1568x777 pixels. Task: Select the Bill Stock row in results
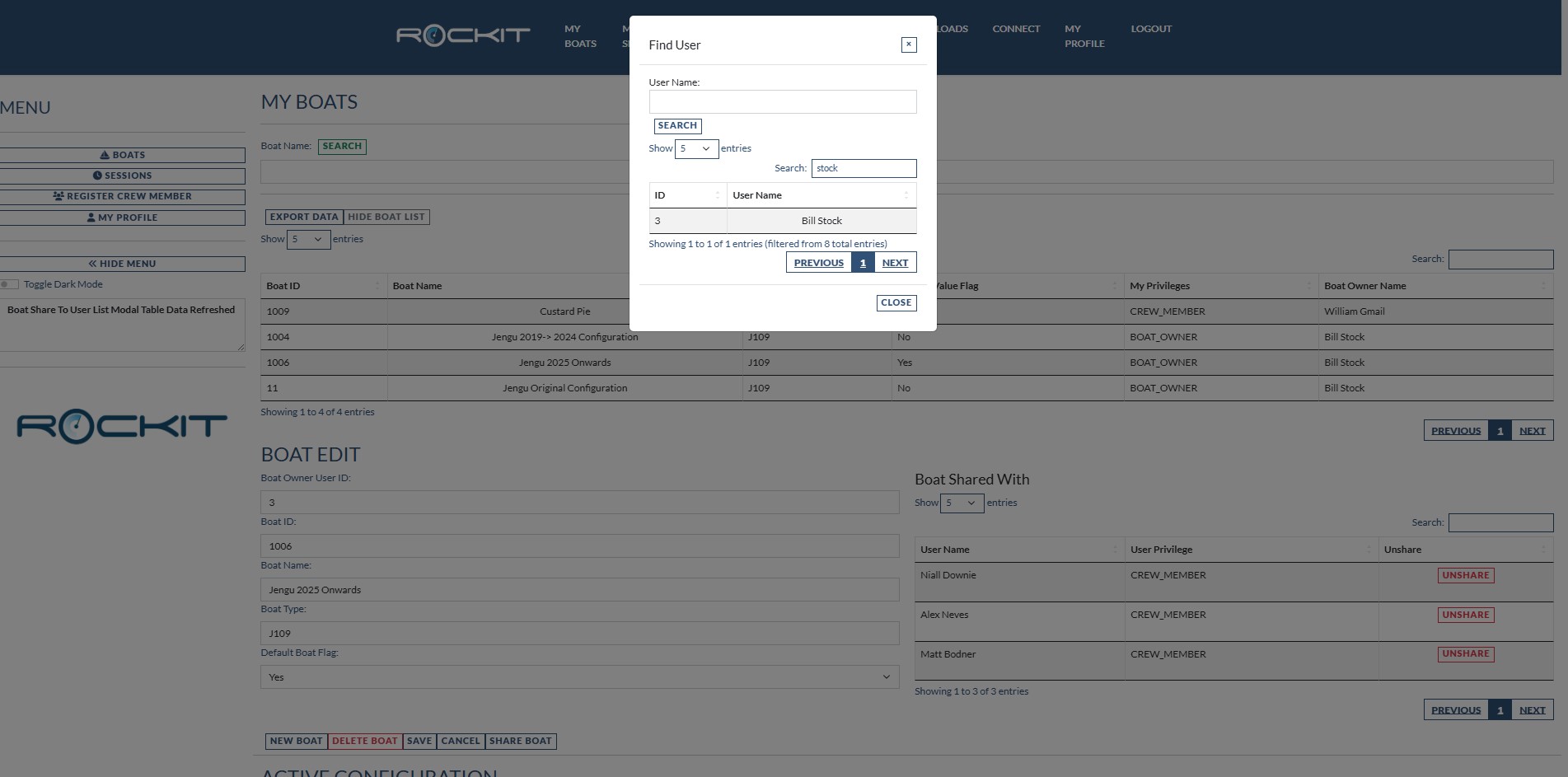point(821,221)
